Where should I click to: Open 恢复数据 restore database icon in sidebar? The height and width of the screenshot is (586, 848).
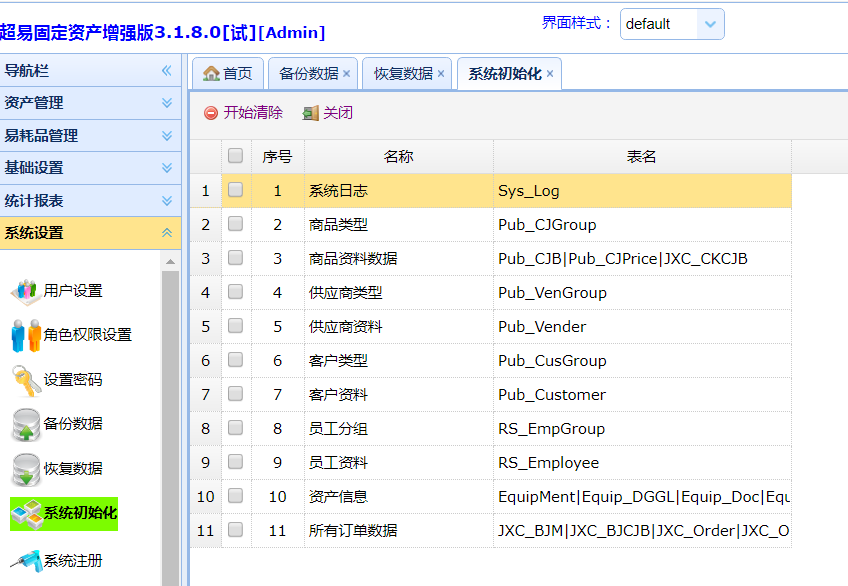[x=26, y=468]
